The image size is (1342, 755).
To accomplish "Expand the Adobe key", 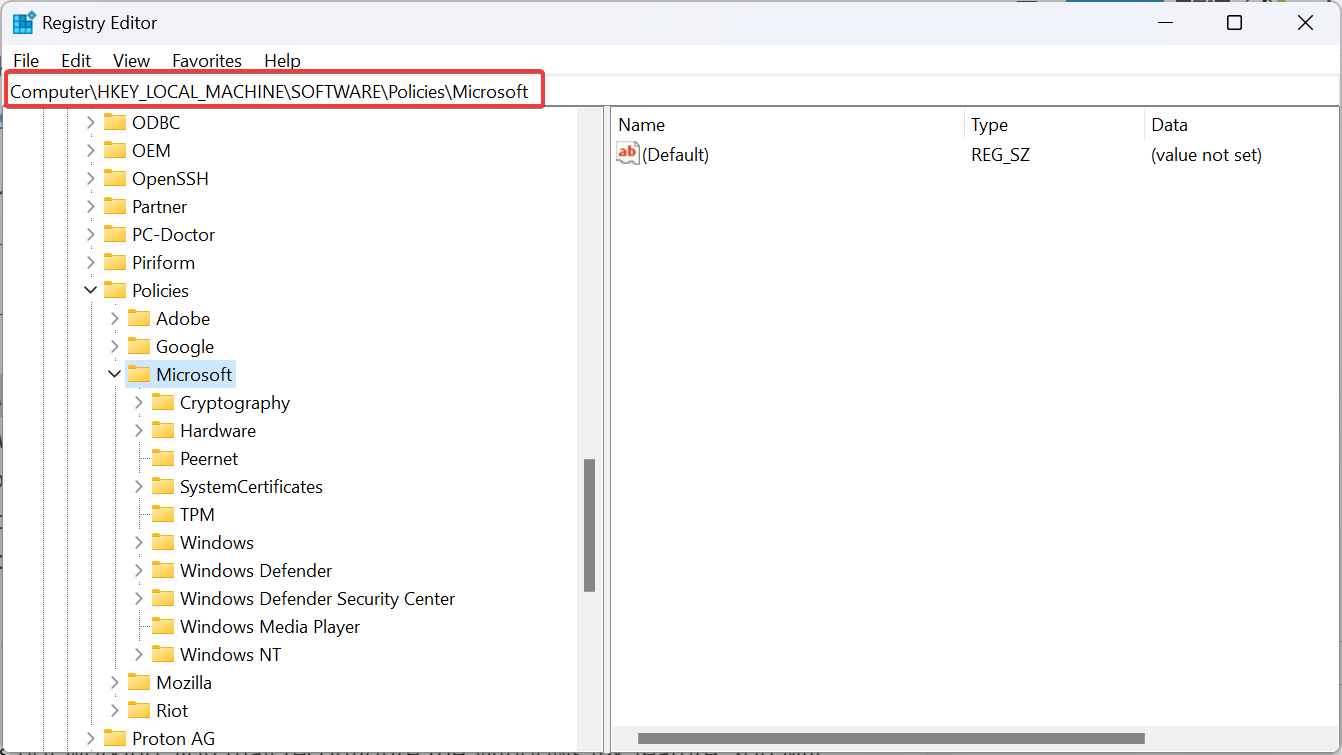I will (x=115, y=318).
